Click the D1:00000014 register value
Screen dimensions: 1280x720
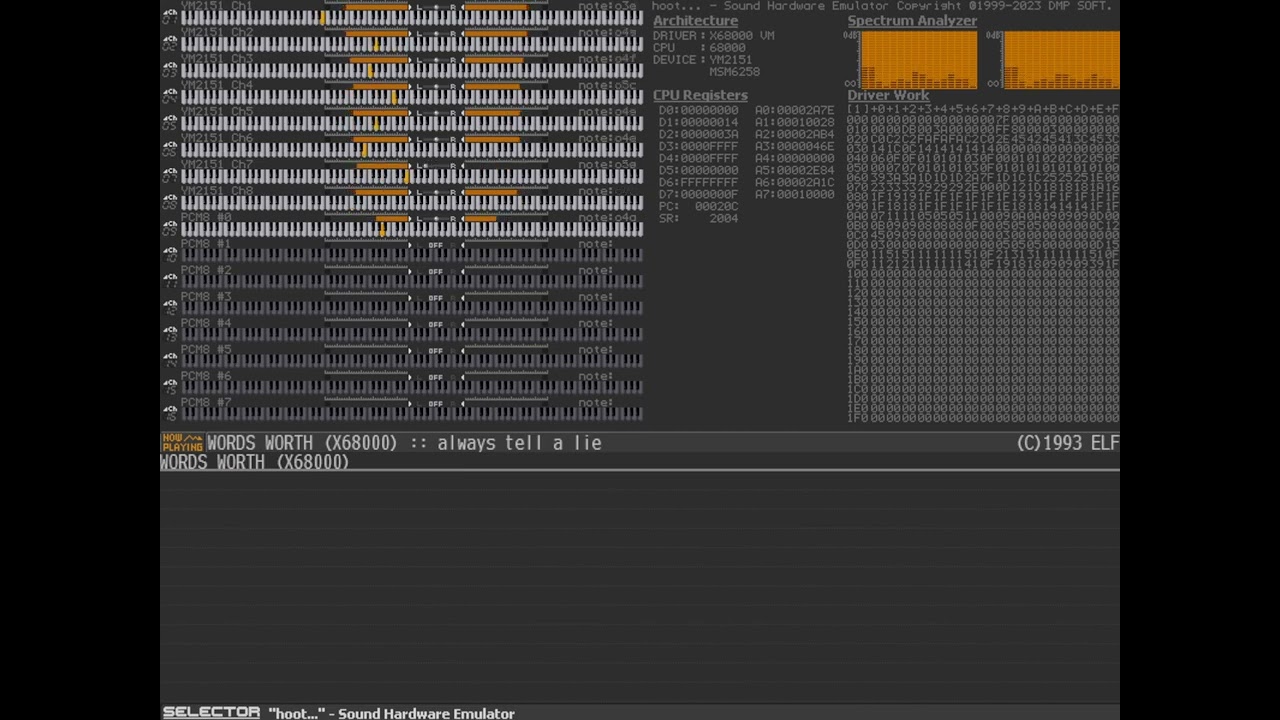click(698, 122)
